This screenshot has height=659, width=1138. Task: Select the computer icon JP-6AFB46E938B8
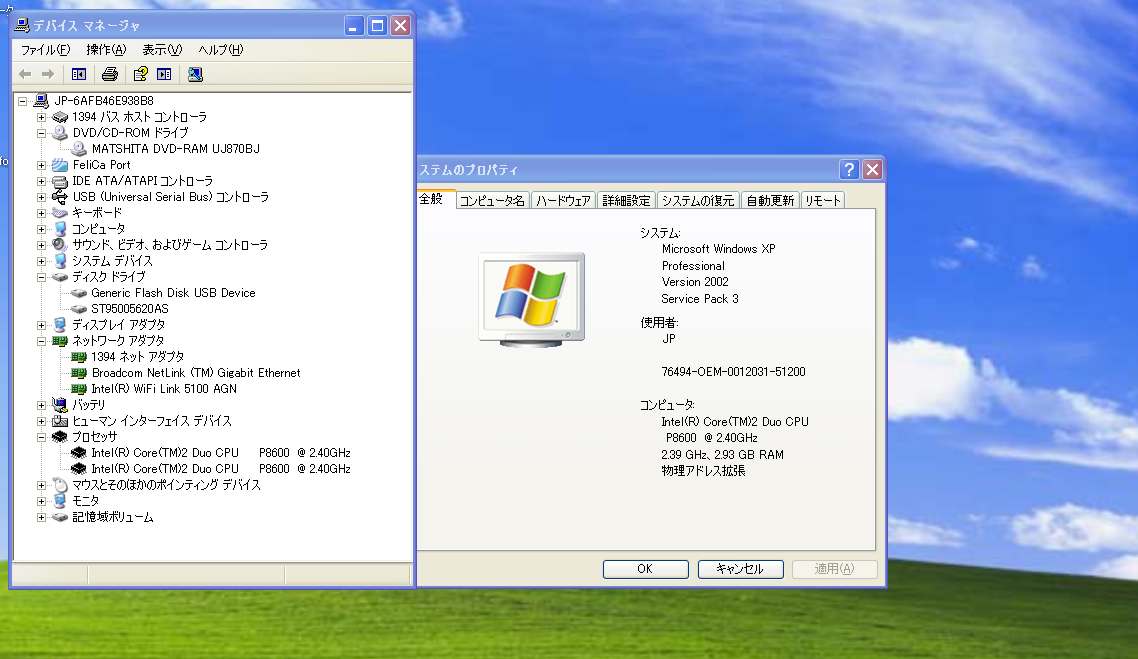tap(41, 101)
